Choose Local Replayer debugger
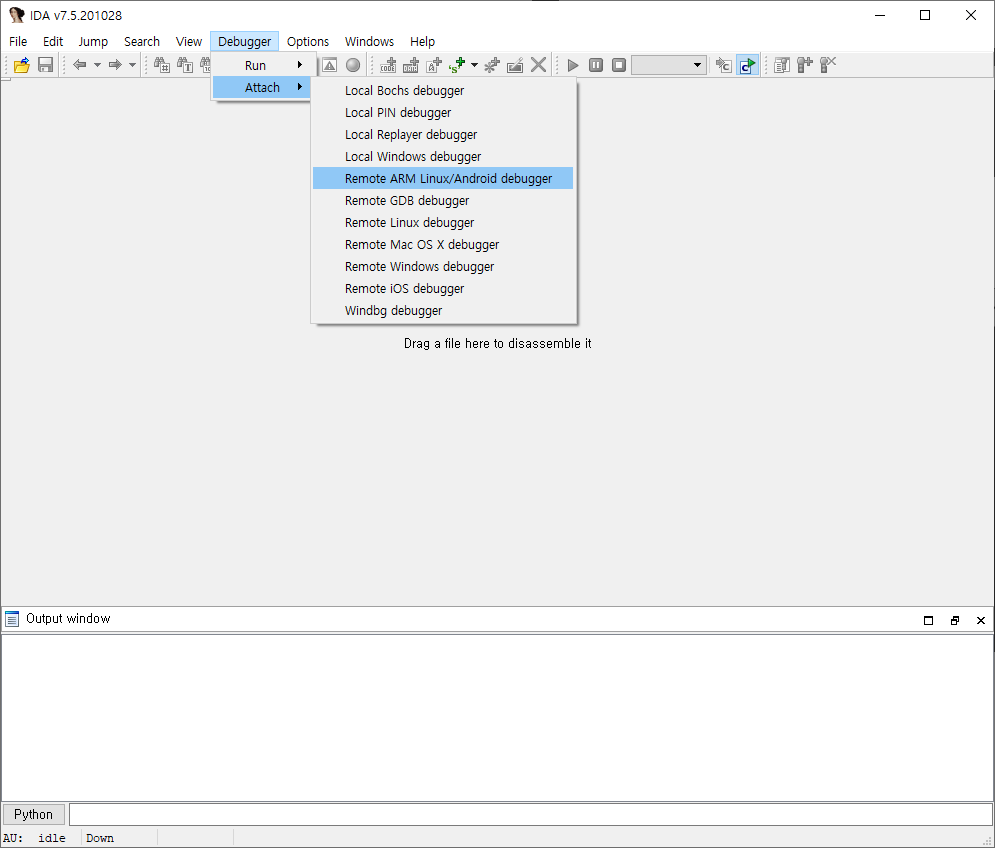Screen dimensions: 995x848 tap(443, 135)
